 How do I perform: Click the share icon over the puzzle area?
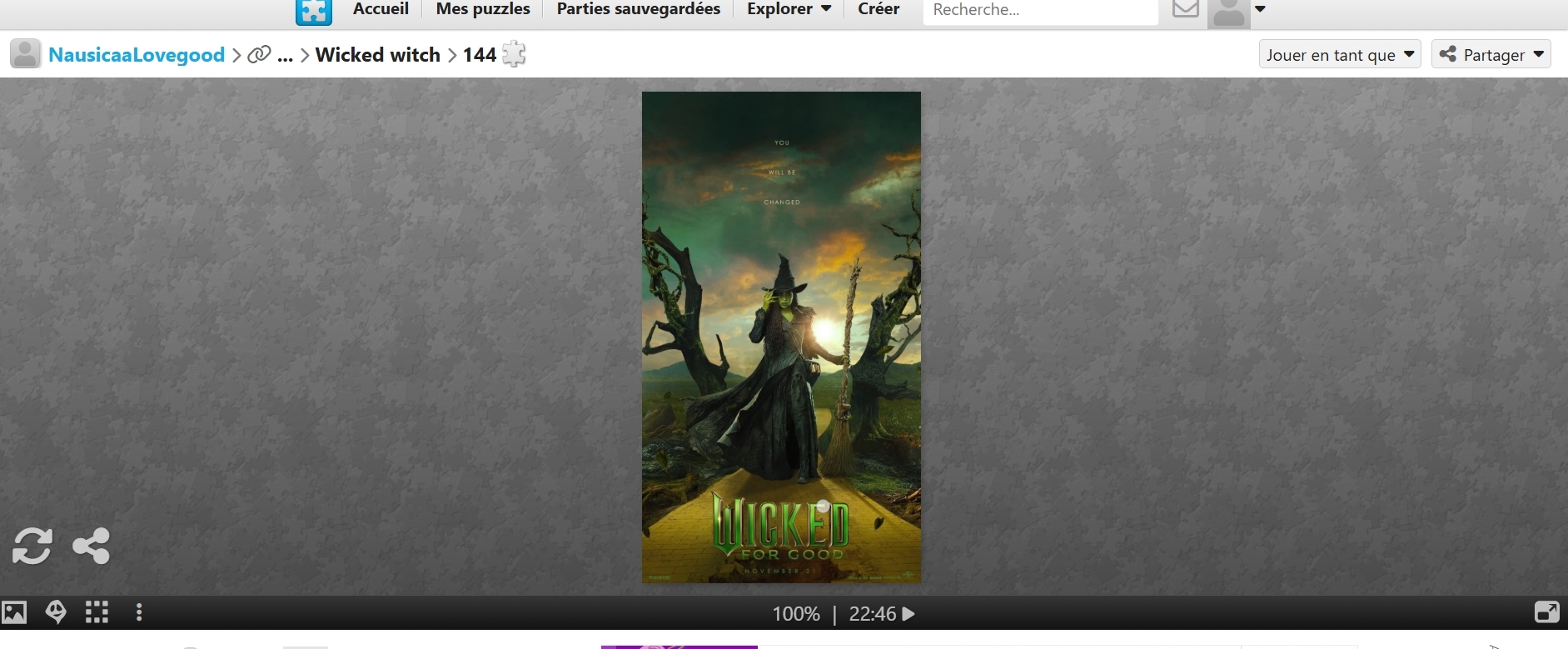click(x=92, y=547)
